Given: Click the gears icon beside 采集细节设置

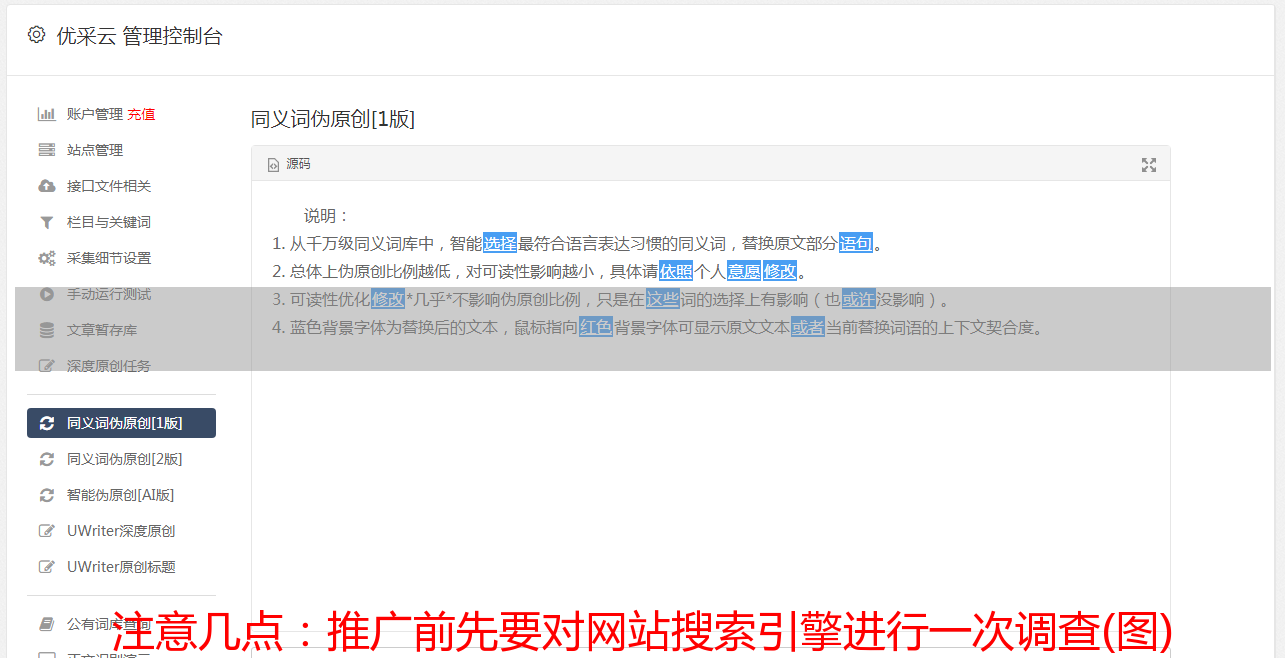Looking at the screenshot, I should [x=46, y=258].
